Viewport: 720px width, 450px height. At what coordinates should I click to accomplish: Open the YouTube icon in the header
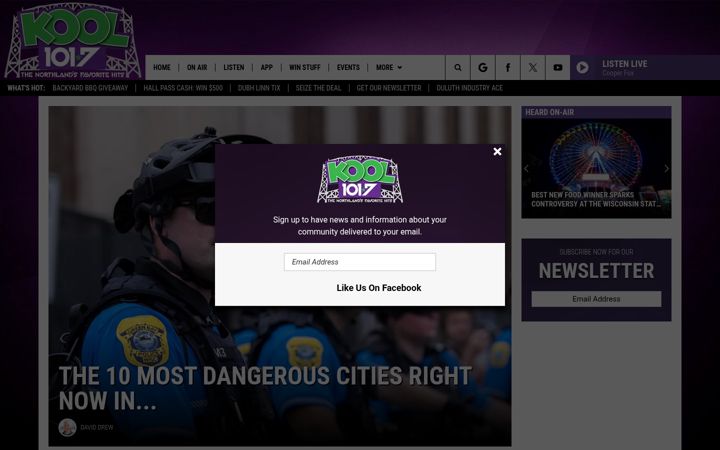coord(557,68)
